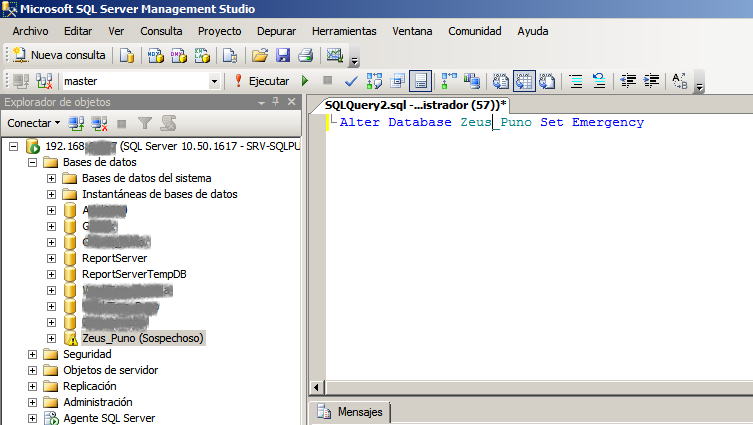
Task: Start debugging with the green arrow
Action: coord(305,81)
